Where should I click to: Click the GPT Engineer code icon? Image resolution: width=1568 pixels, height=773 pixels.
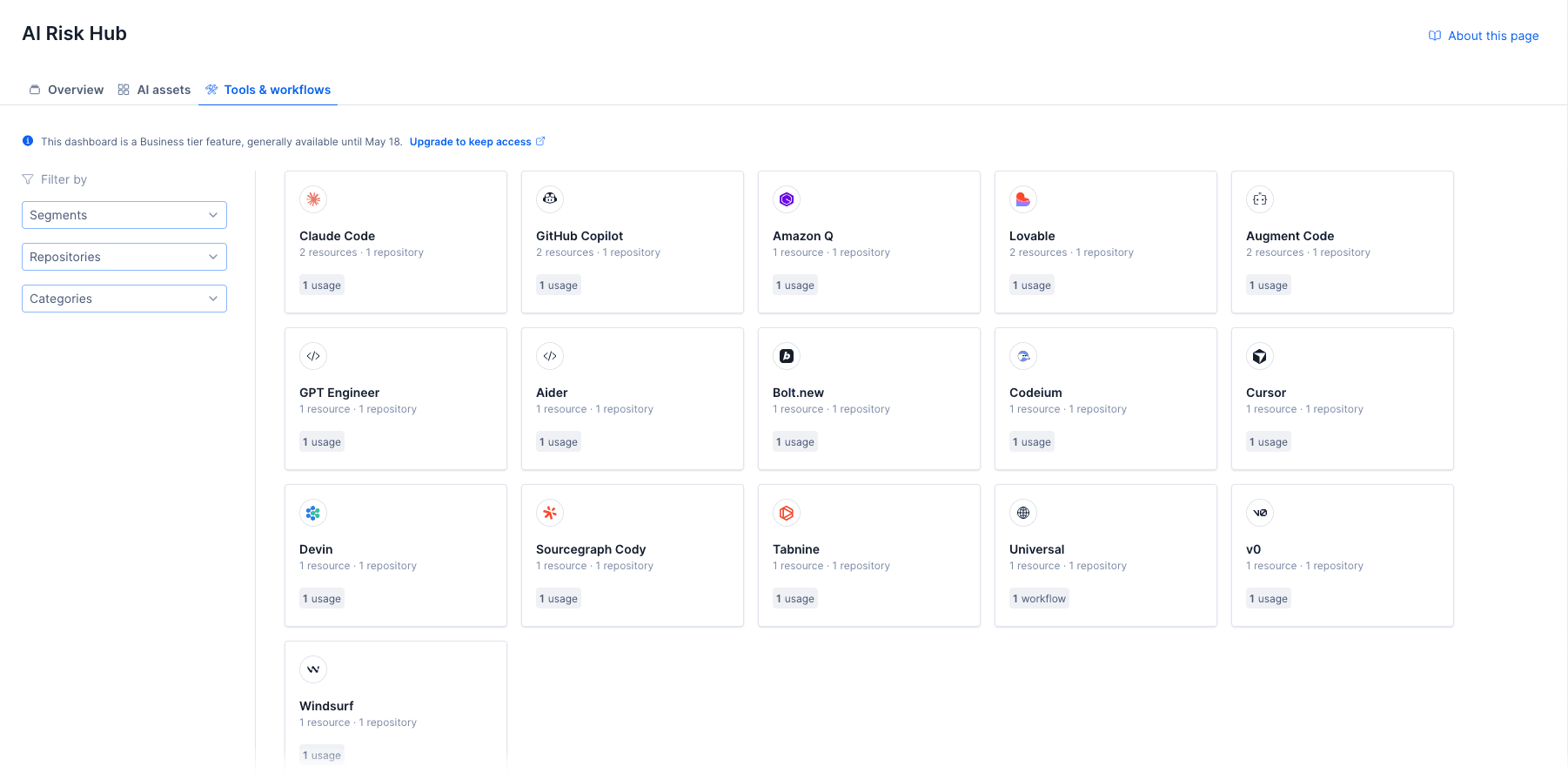313,356
